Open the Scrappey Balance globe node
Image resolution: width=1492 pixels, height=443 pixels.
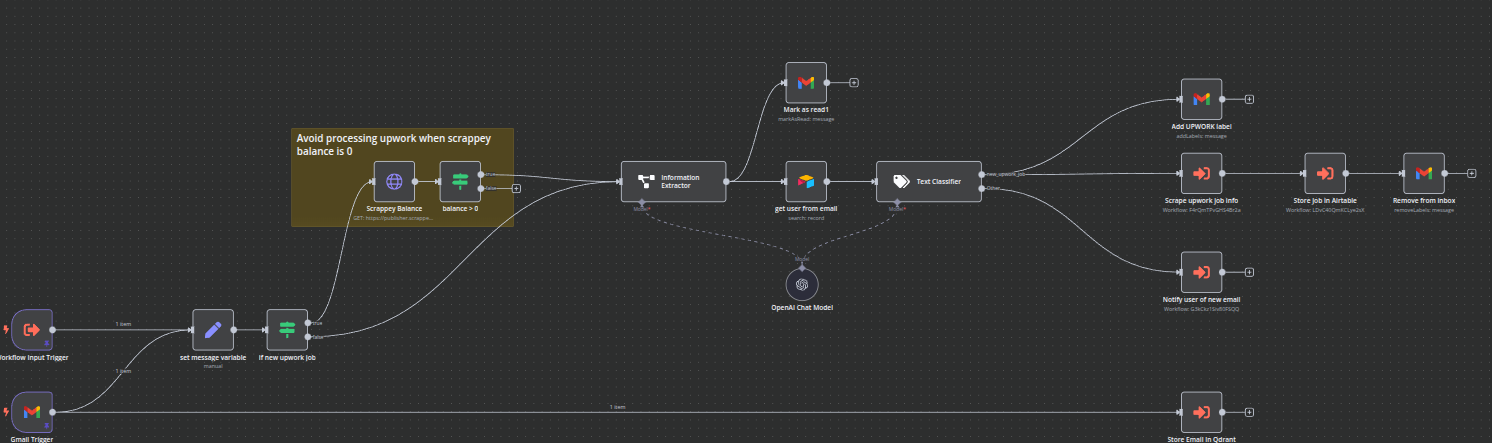(x=394, y=181)
